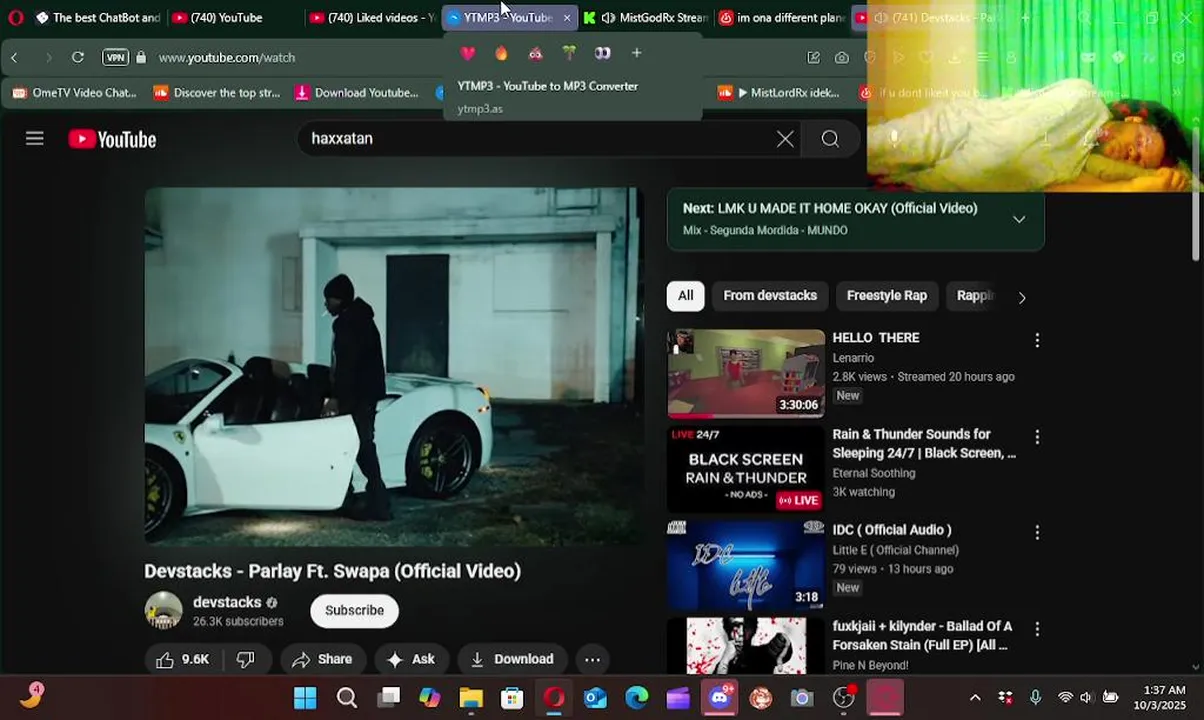The width and height of the screenshot is (1204, 720).
Task: Click the www.youtube.com/watch address bar
Action: point(227,57)
